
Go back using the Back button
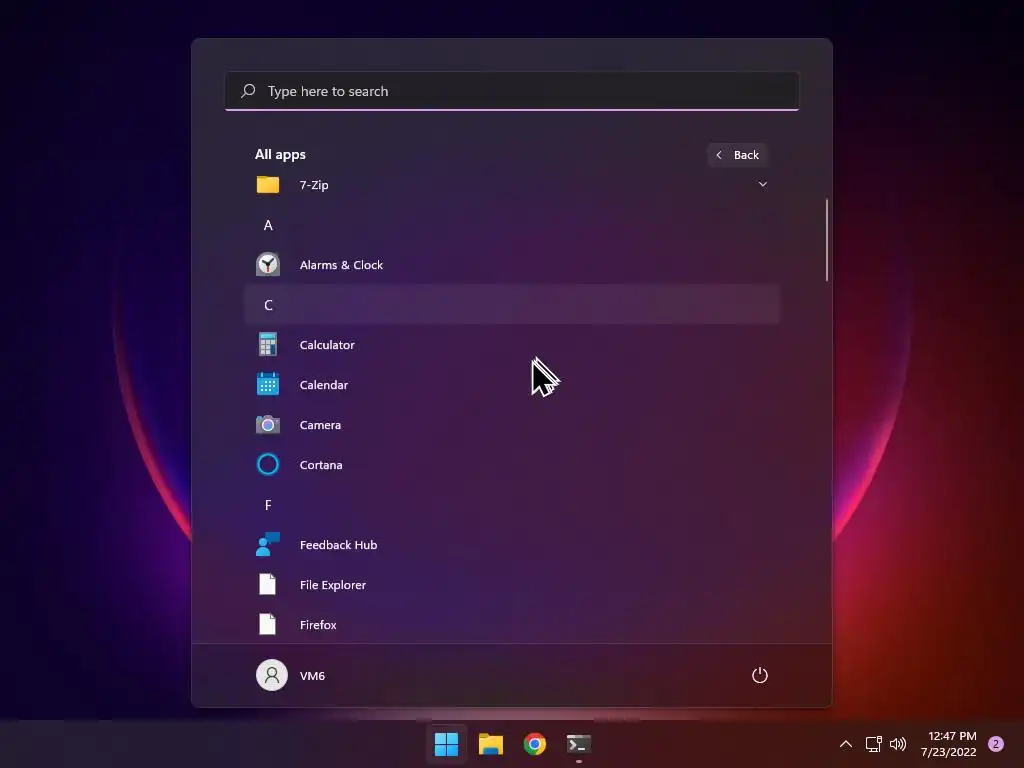(737, 155)
